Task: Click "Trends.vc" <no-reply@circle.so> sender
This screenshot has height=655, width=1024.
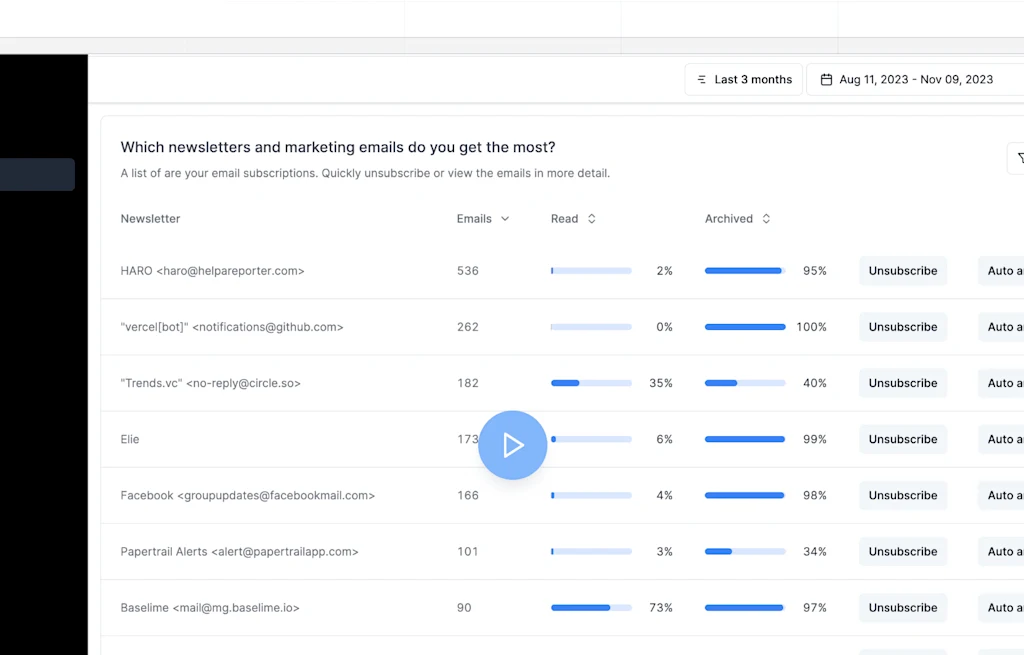Action: click(210, 383)
